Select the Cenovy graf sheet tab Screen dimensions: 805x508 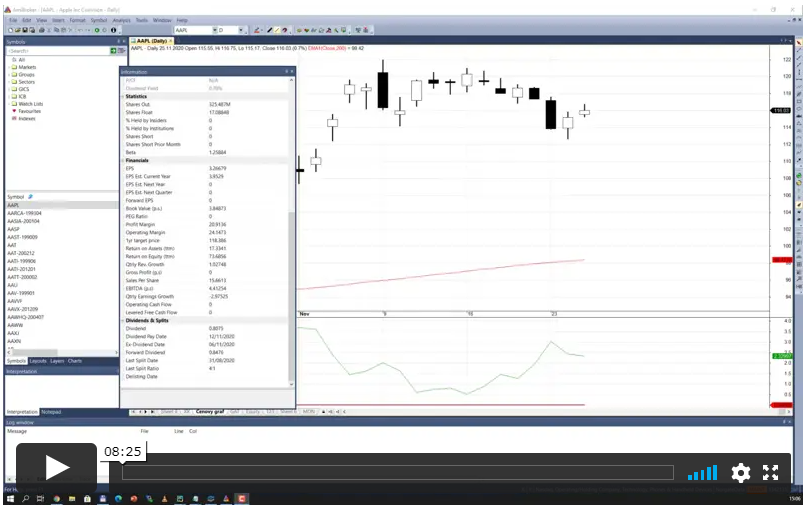tap(210, 412)
